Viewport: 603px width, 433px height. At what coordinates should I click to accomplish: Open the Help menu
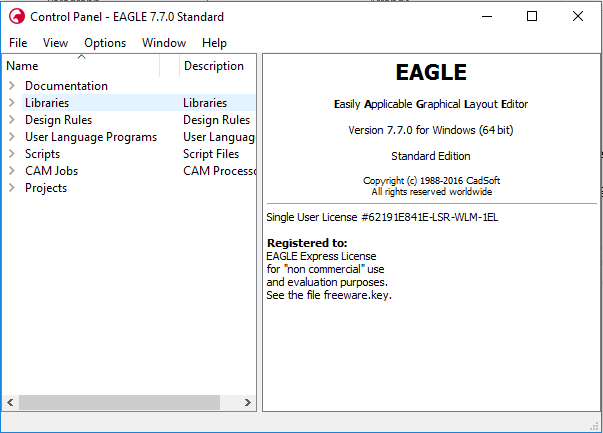pos(214,43)
